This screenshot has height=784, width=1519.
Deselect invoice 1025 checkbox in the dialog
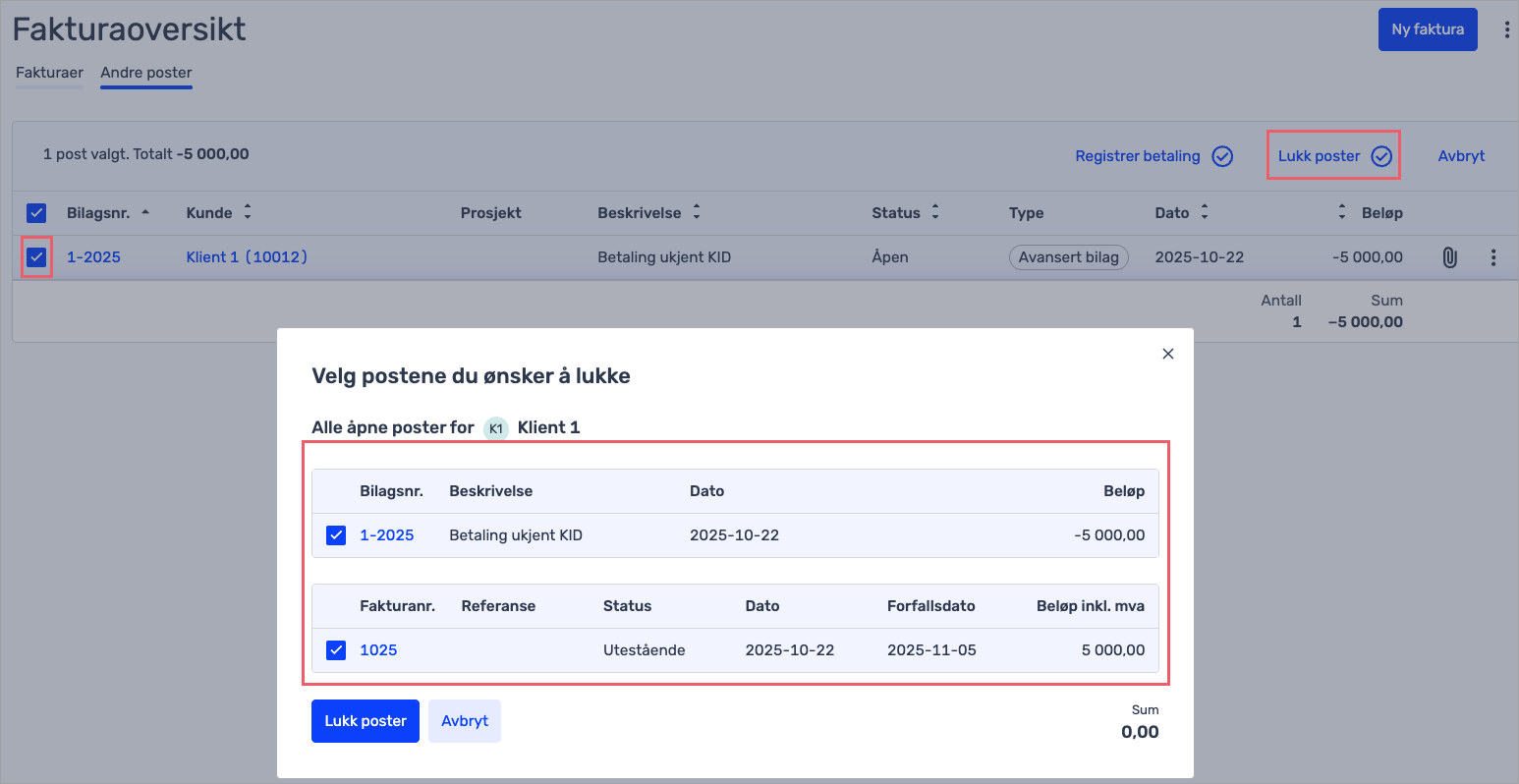pyautogui.click(x=336, y=650)
